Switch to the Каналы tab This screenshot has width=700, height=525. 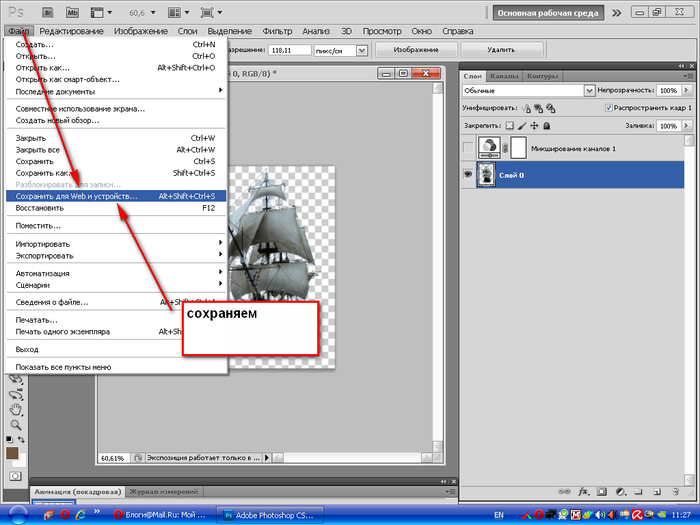(x=506, y=75)
